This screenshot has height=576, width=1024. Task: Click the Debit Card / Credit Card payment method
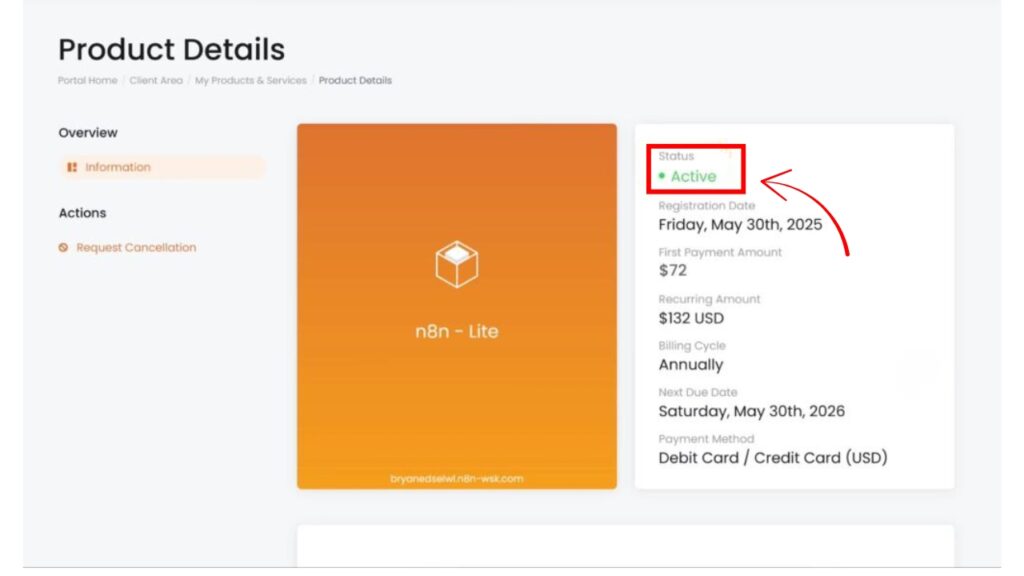coord(772,458)
